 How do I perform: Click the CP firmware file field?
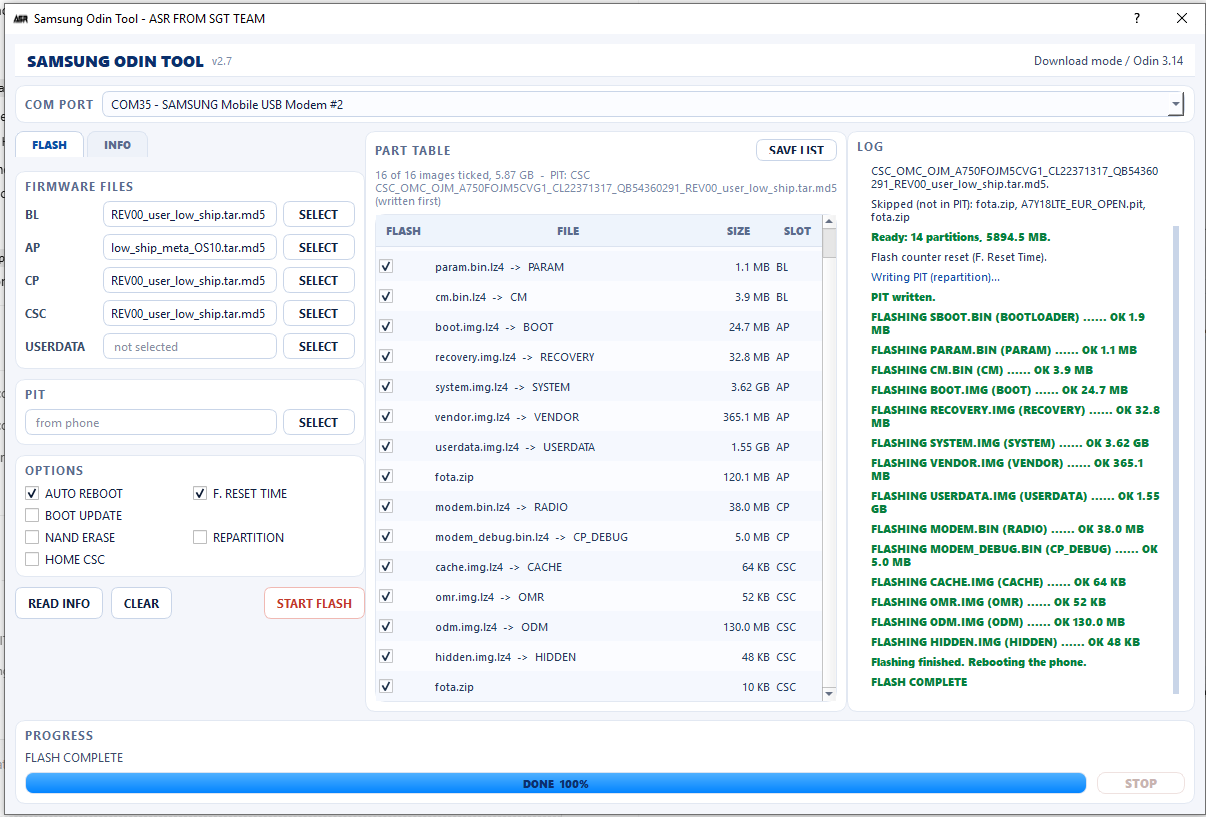click(189, 280)
